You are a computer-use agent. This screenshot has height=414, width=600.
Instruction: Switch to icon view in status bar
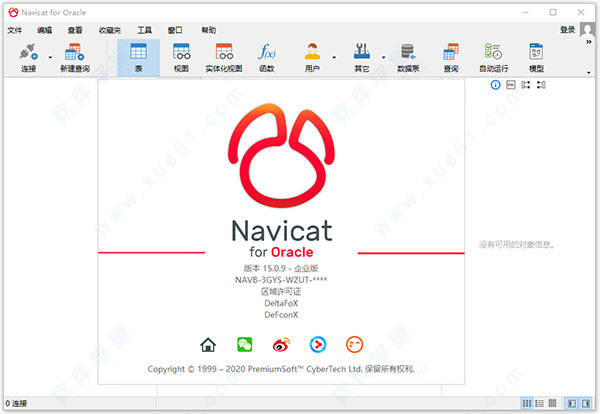pyautogui.click(x=527, y=403)
